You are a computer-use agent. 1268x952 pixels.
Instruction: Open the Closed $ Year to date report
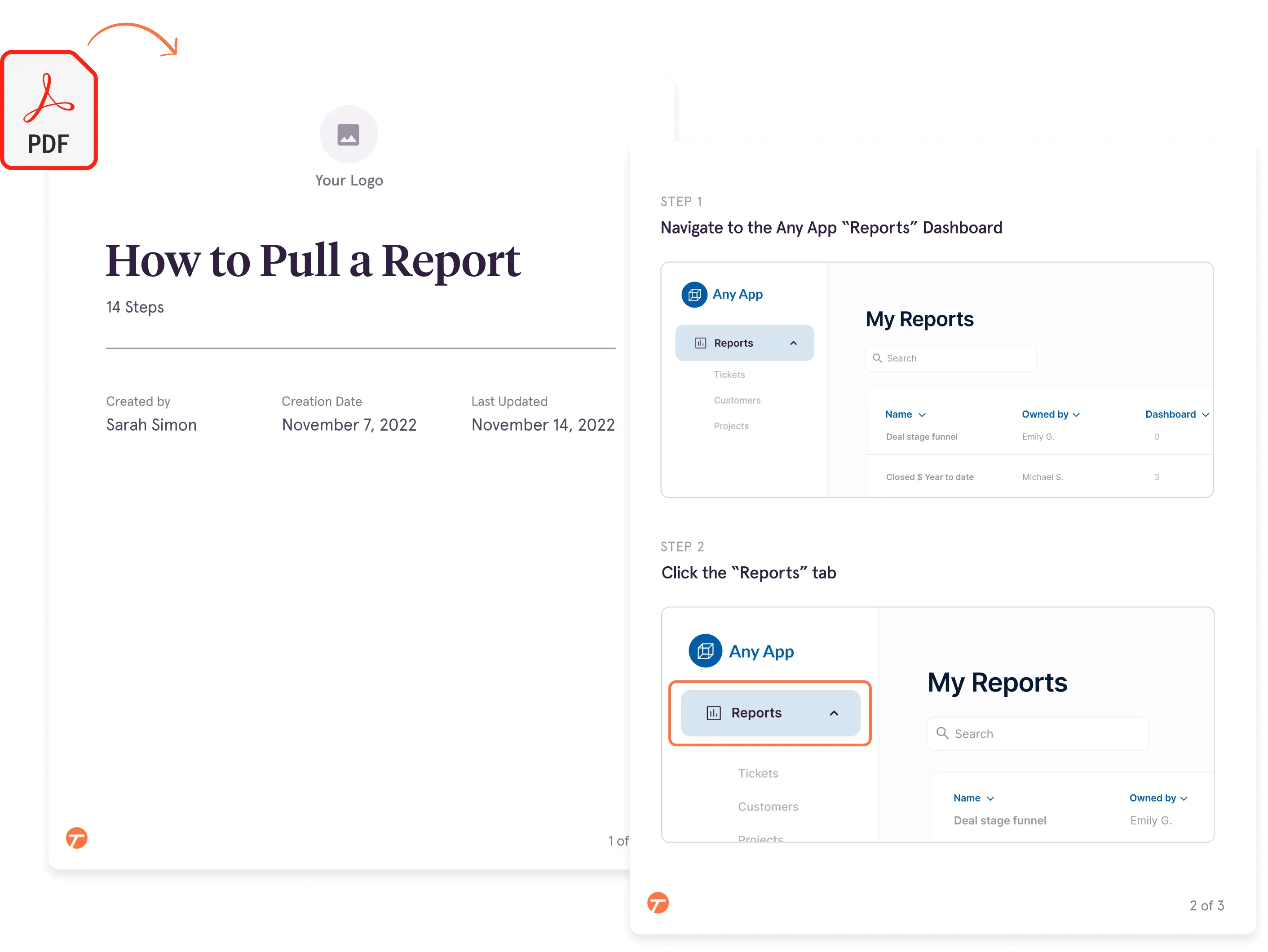tap(930, 477)
